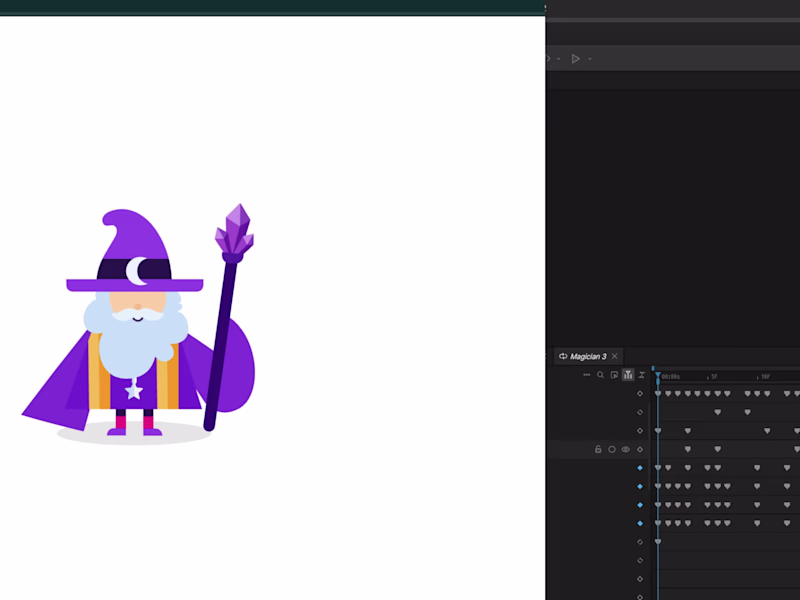Click the blue playhead handle on the ruler
Viewport: 800px width, 600px height.
click(658, 377)
